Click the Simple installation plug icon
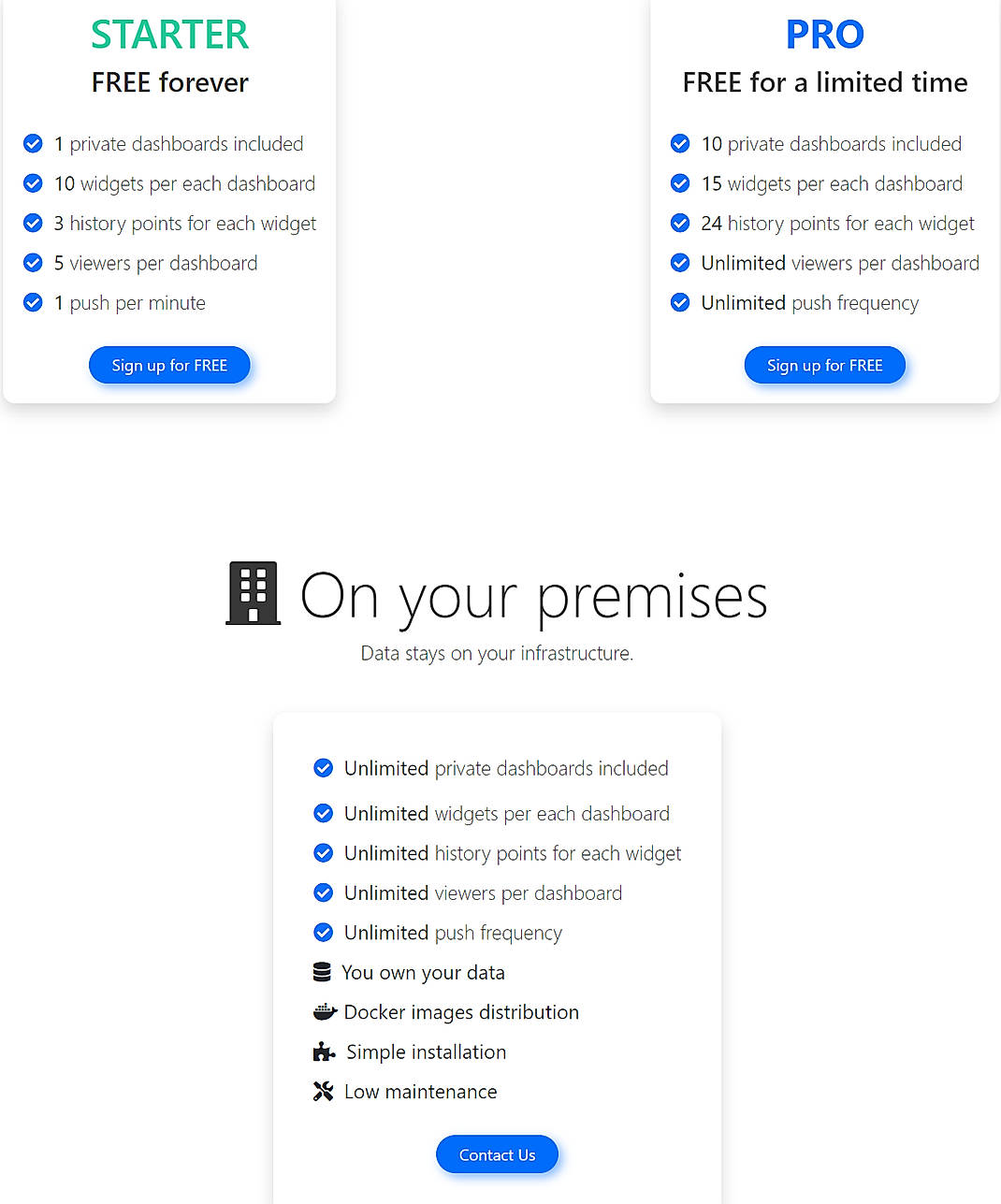The width and height of the screenshot is (1001, 1204). coord(323,1052)
